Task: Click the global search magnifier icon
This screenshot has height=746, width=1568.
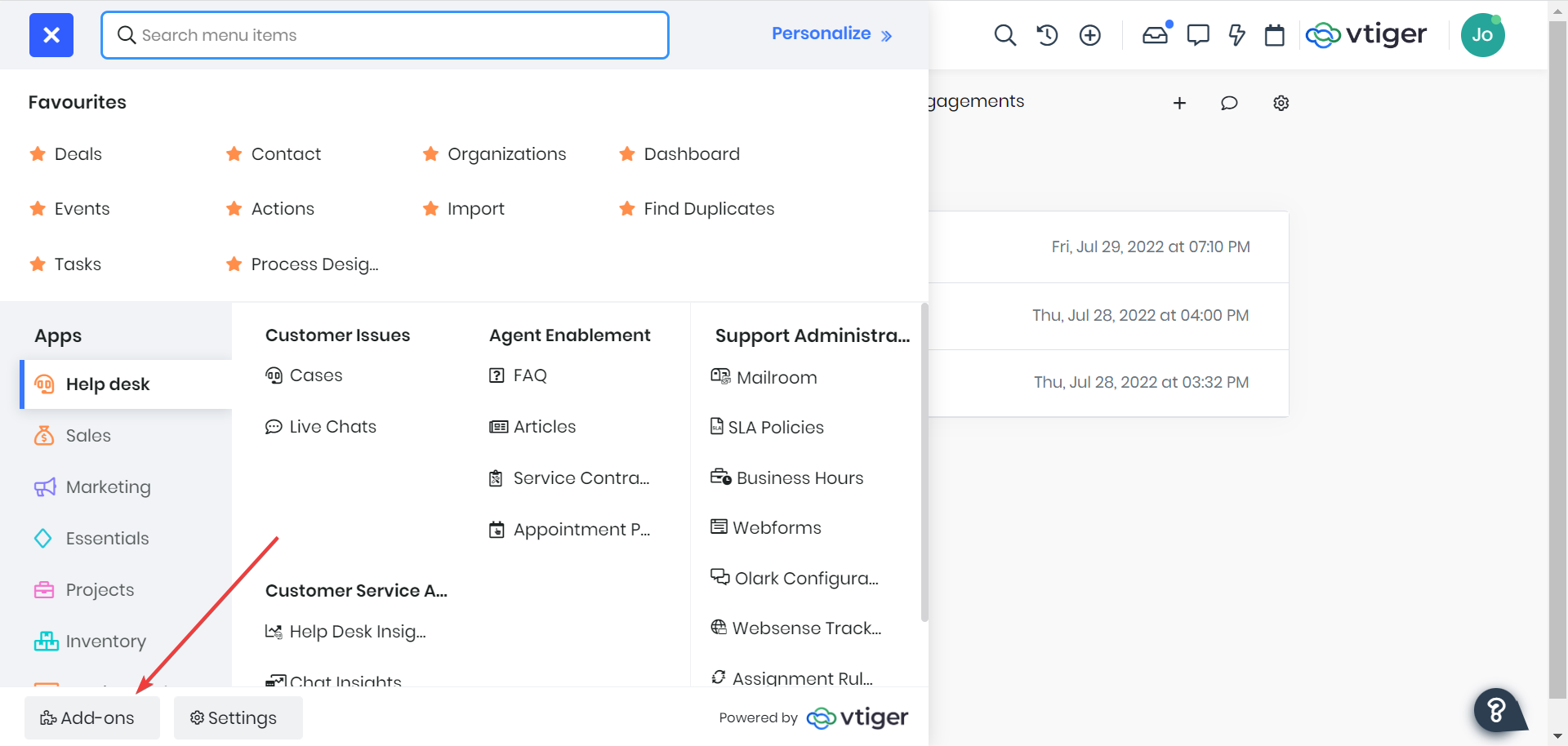Action: (x=1004, y=35)
